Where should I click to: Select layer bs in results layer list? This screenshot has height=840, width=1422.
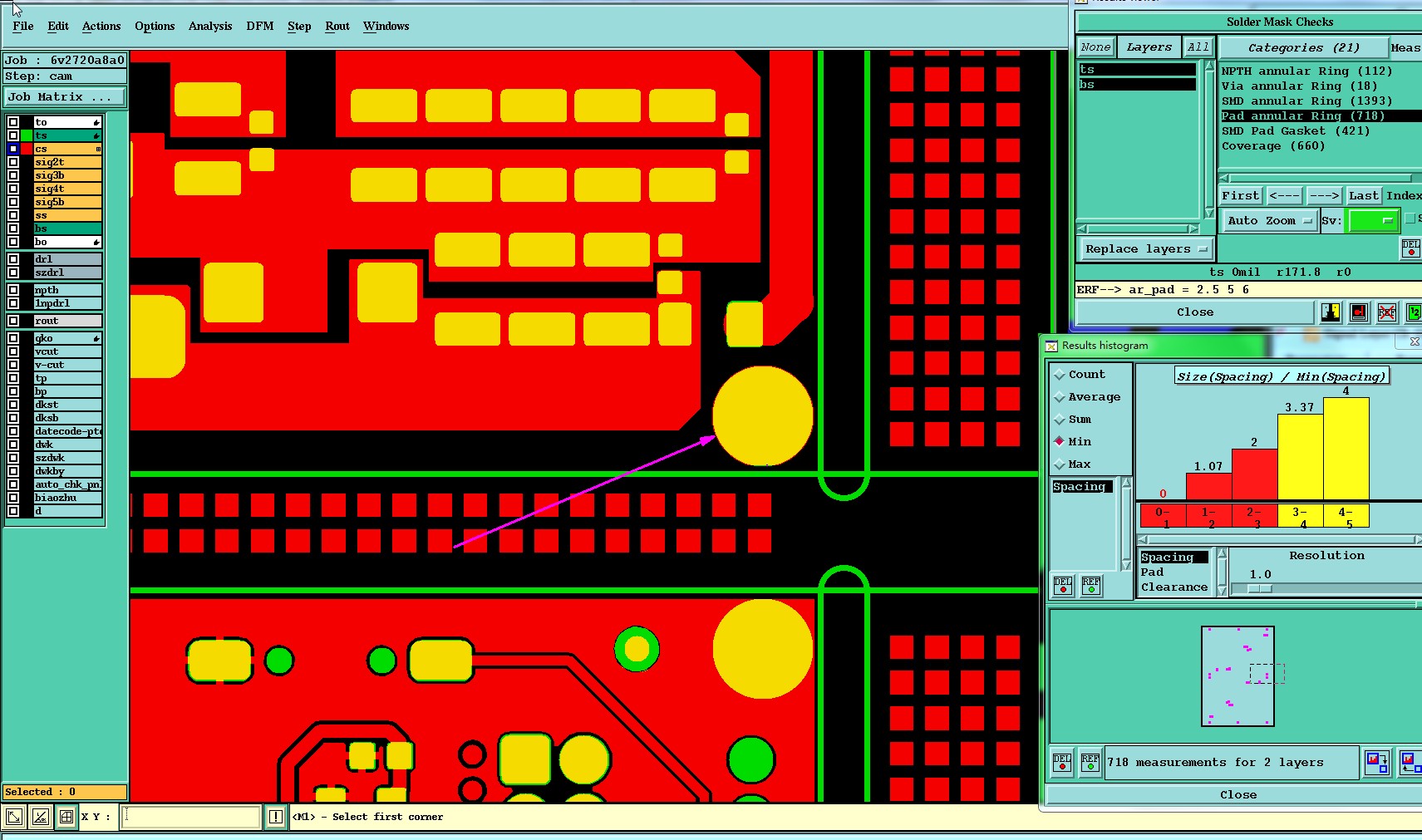point(1137,85)
